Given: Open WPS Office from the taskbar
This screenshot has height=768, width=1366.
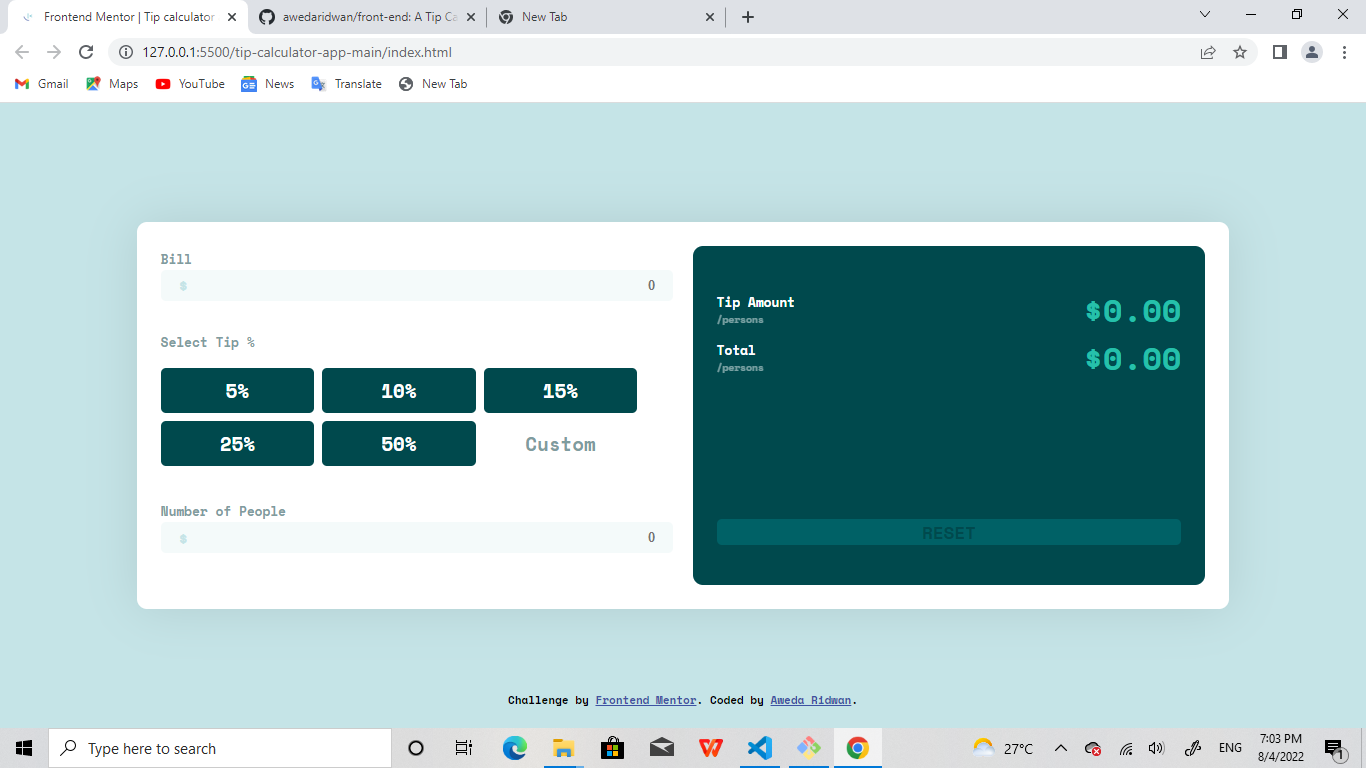Looking at the screenshot, I should point(711,748).
